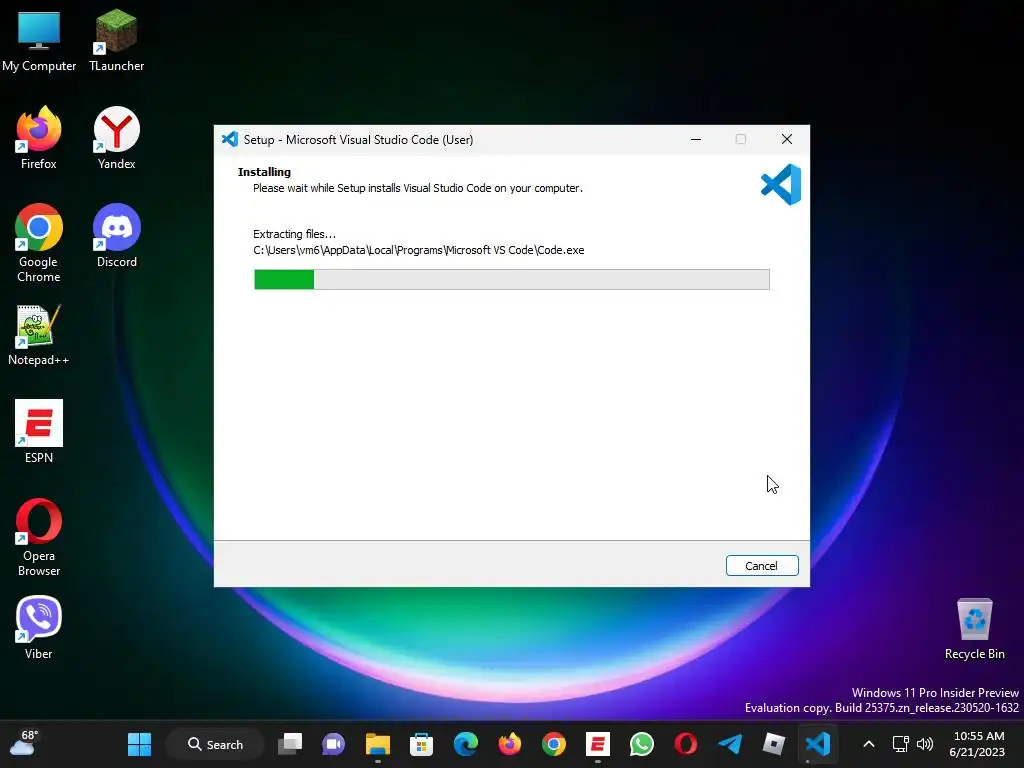Launch Microsoft Edge from the taskbar

[x=466, y=744]
